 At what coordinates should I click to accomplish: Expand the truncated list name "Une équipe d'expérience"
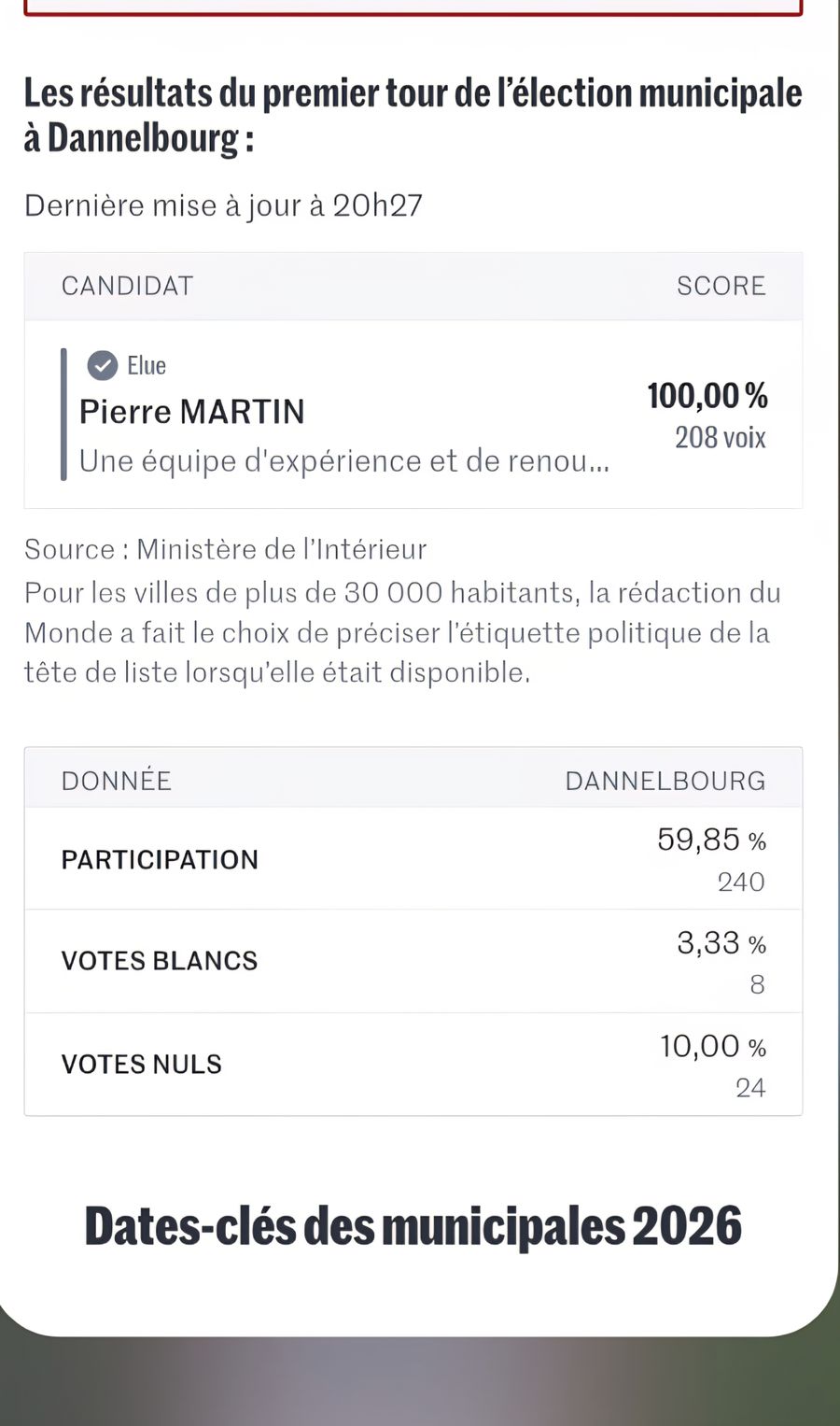[x=343, y=461]
